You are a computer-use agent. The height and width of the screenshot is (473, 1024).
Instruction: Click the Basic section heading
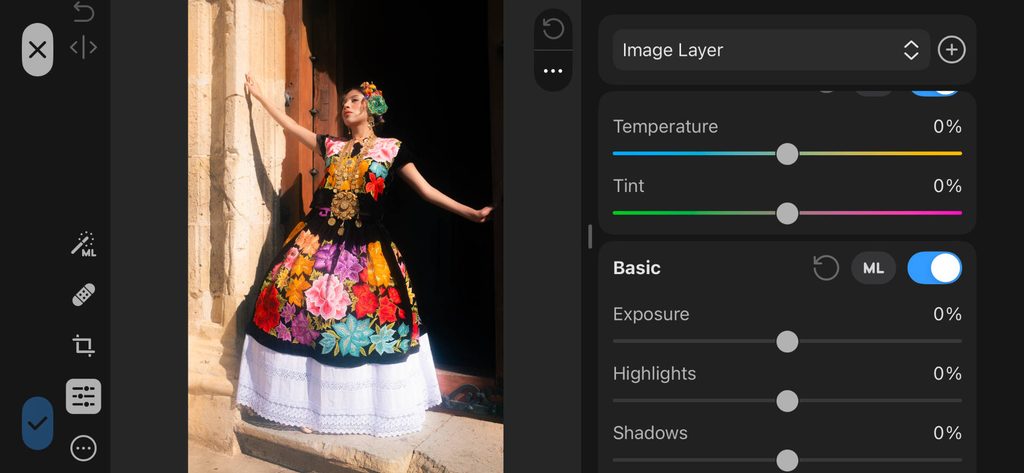point(637,268)
